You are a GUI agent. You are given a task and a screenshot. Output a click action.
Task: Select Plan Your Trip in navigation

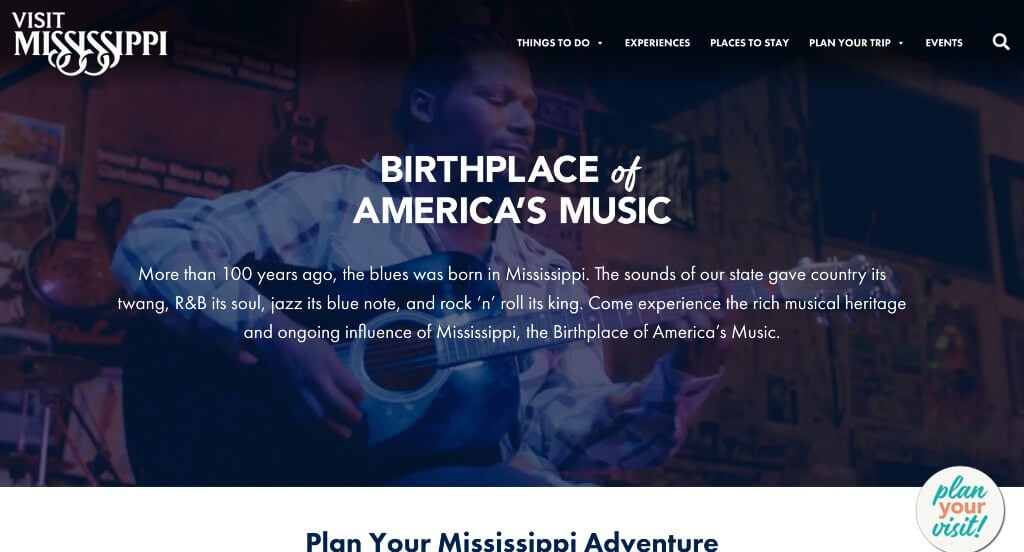coord(850,42)
